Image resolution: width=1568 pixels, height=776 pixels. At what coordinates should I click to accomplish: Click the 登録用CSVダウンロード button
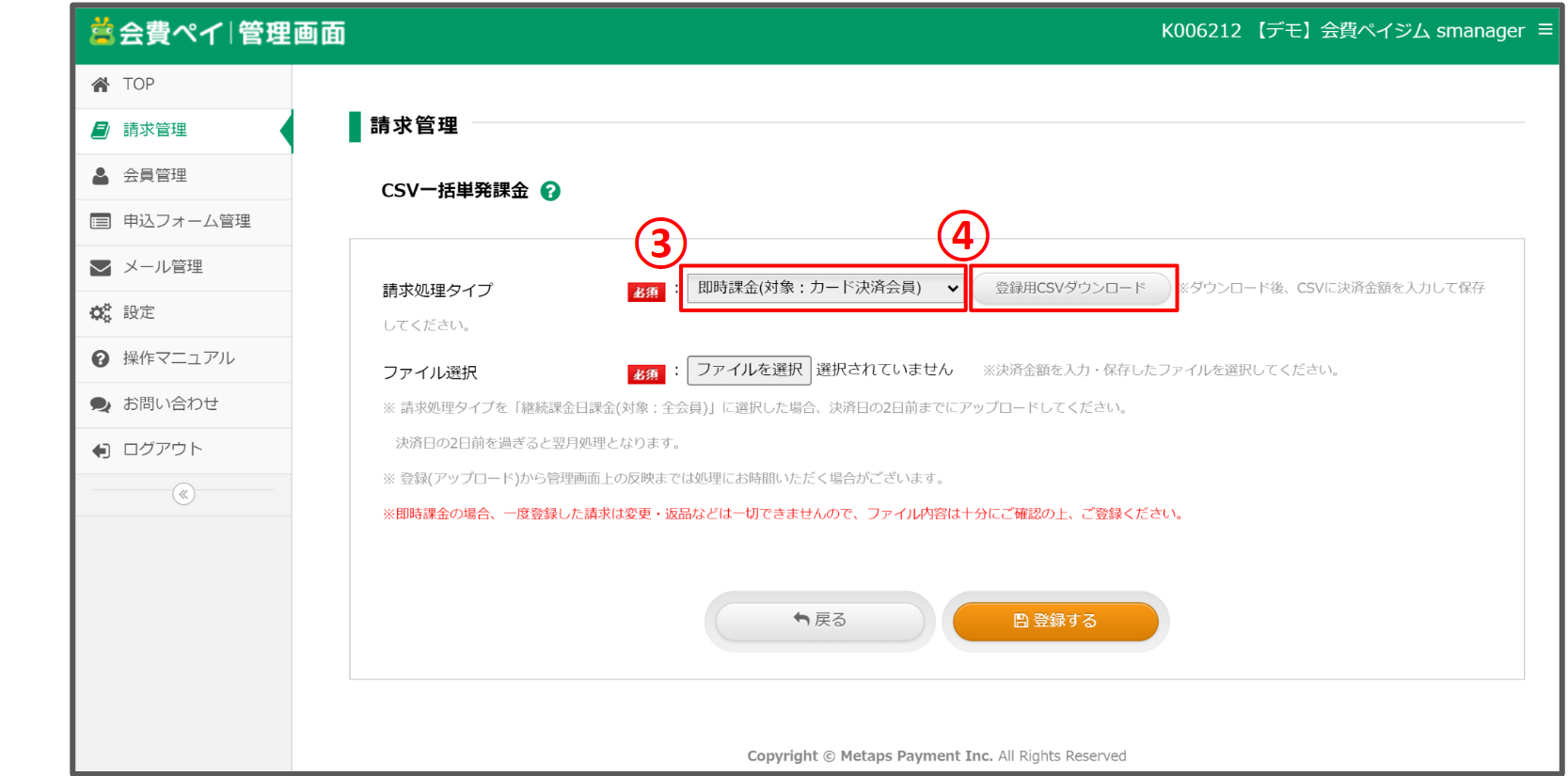pyautogui.click(x=1070, y=288)
